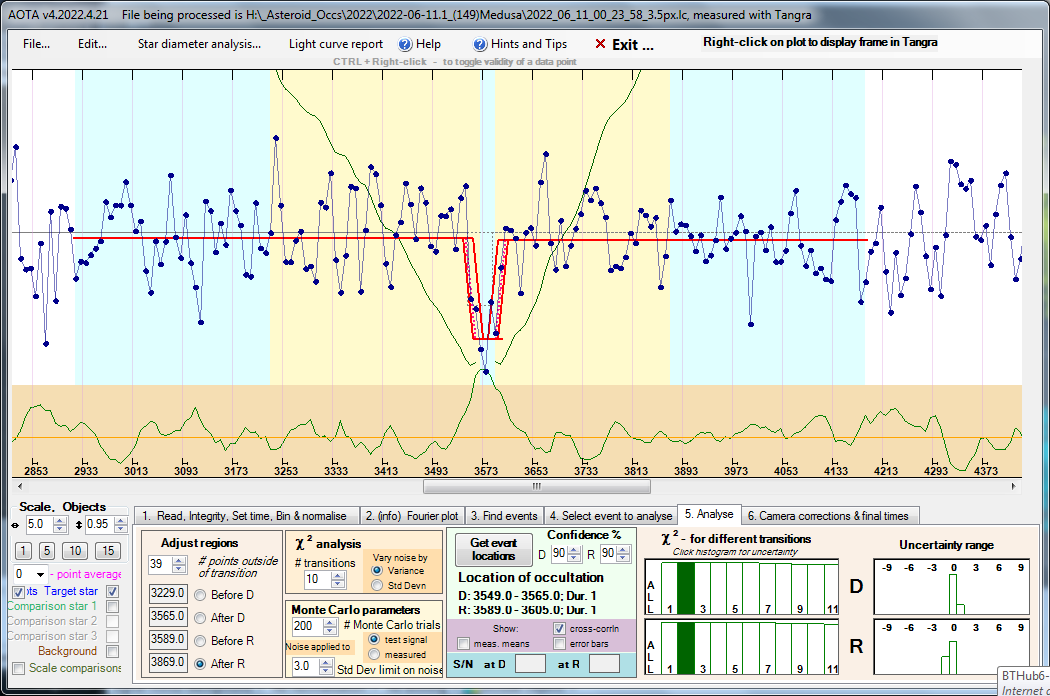Click the highlighted dark green bar in D histogram

coord(685,589)
